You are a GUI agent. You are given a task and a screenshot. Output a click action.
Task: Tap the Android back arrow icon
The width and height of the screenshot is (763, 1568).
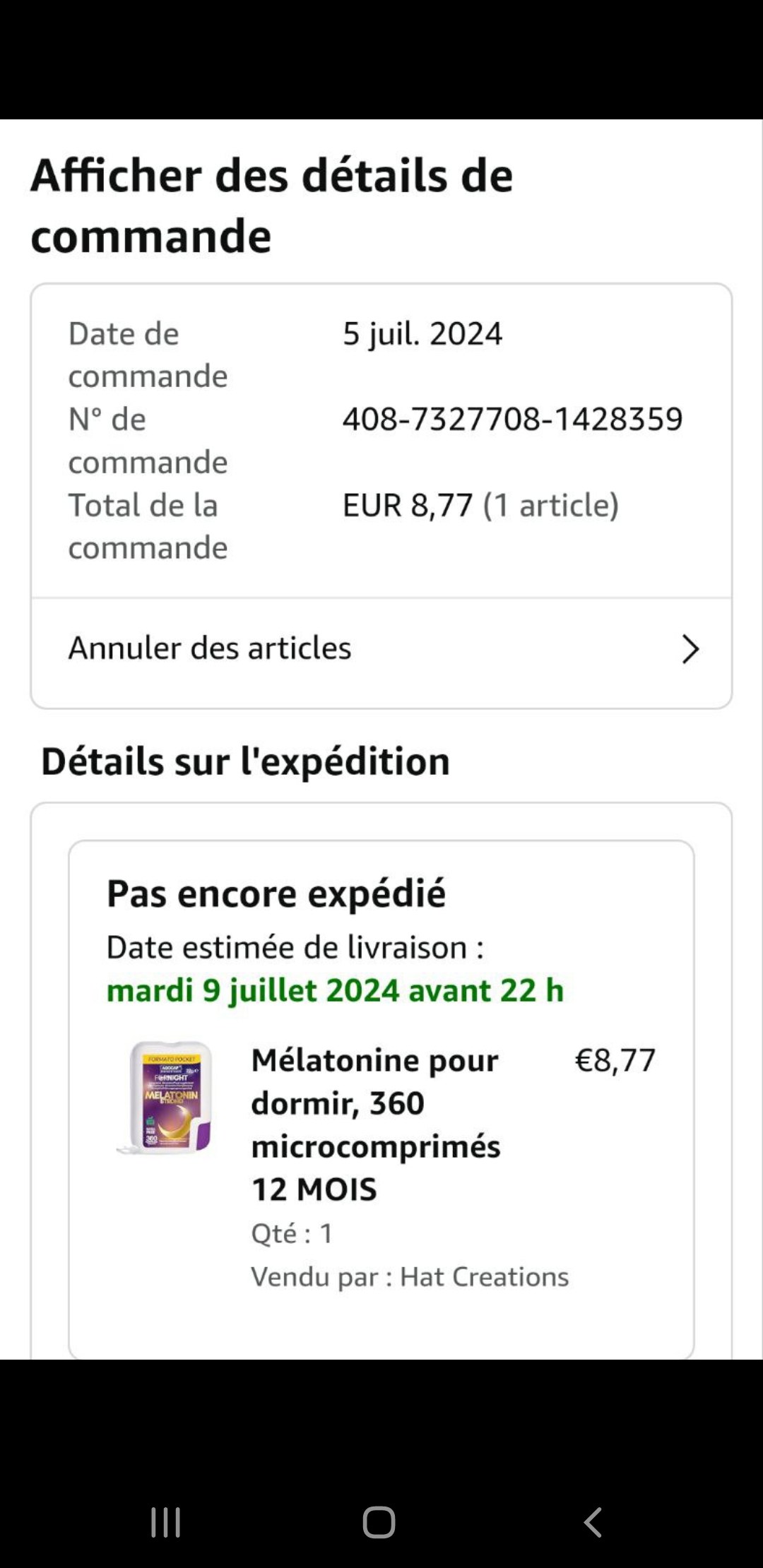pyautogui.click(x=593, y=1522)
